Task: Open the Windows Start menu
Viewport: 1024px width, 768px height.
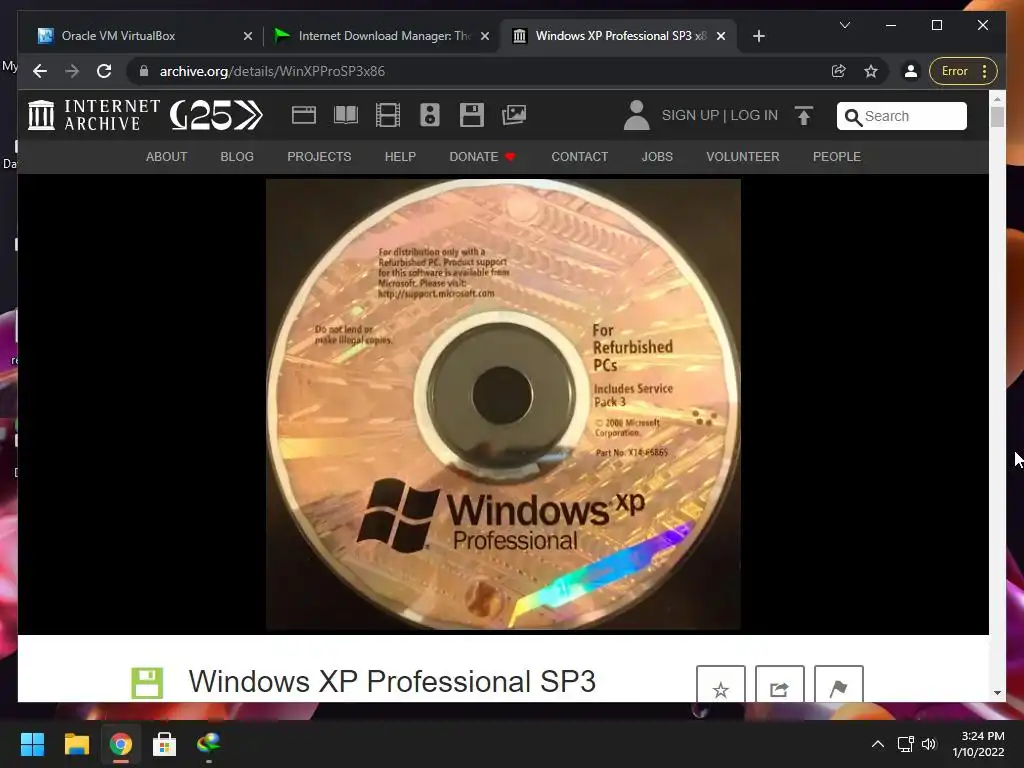Action: pyautogui.click(x=32, y=744)
